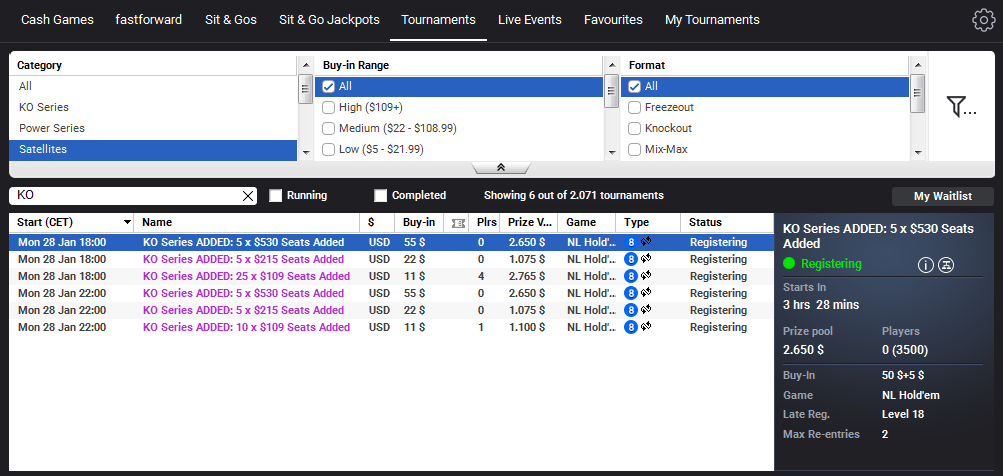
Task: Click the tournament info icon in details panel
Action: click(925, 264)
